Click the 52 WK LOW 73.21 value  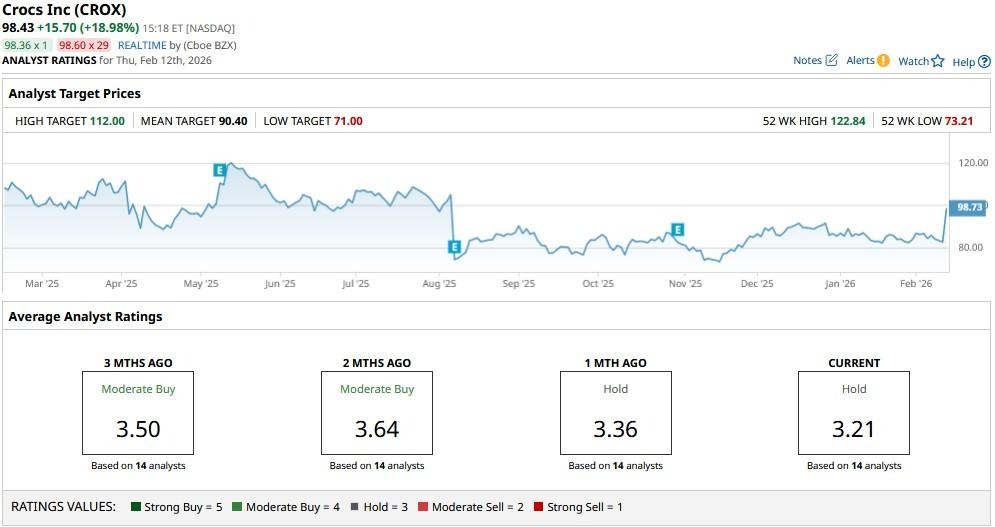click(959, 121)
